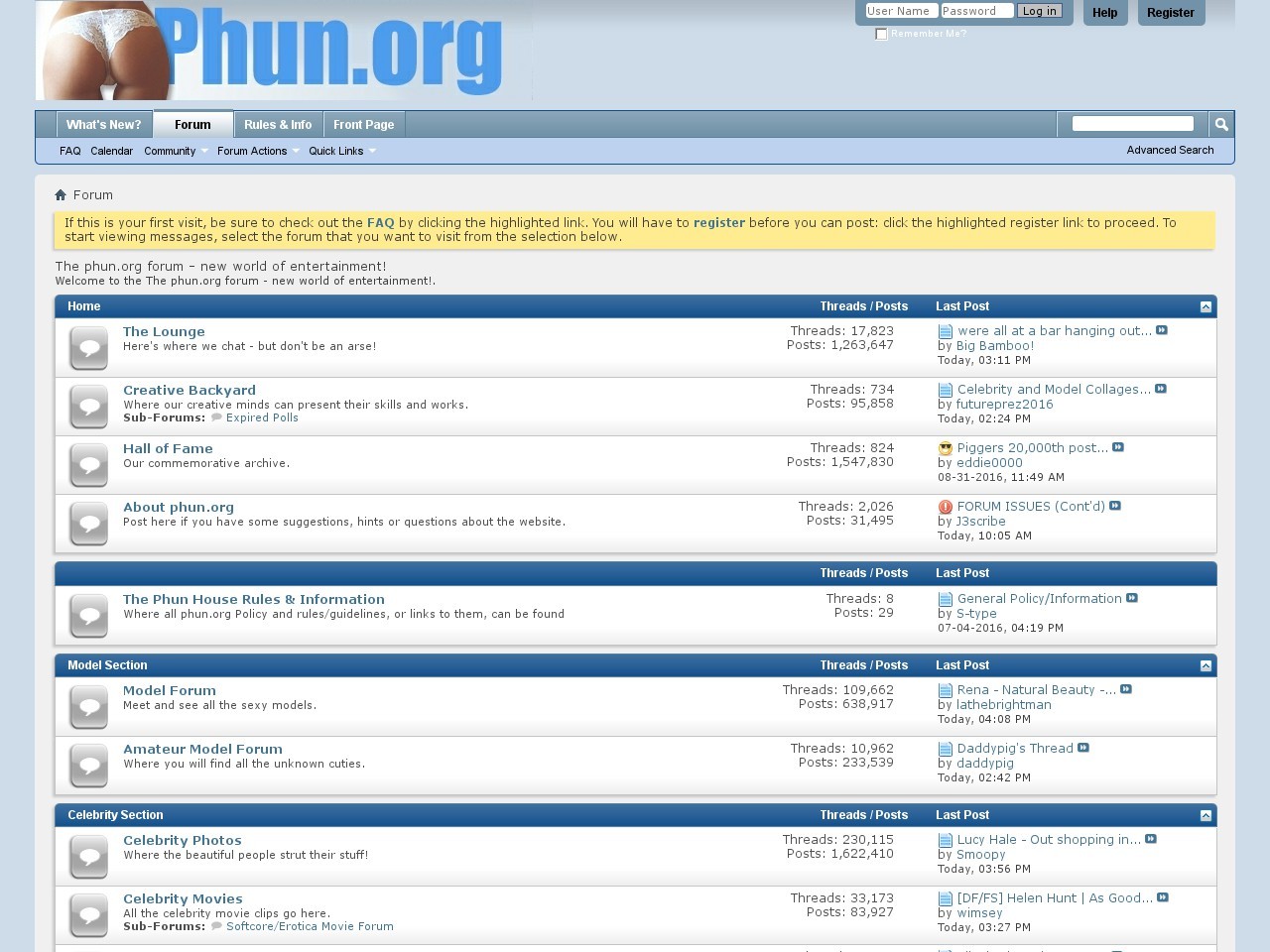Click the search magnifier icon
The height and width of the screenshot is (952, 1270).
point(1221,124)
